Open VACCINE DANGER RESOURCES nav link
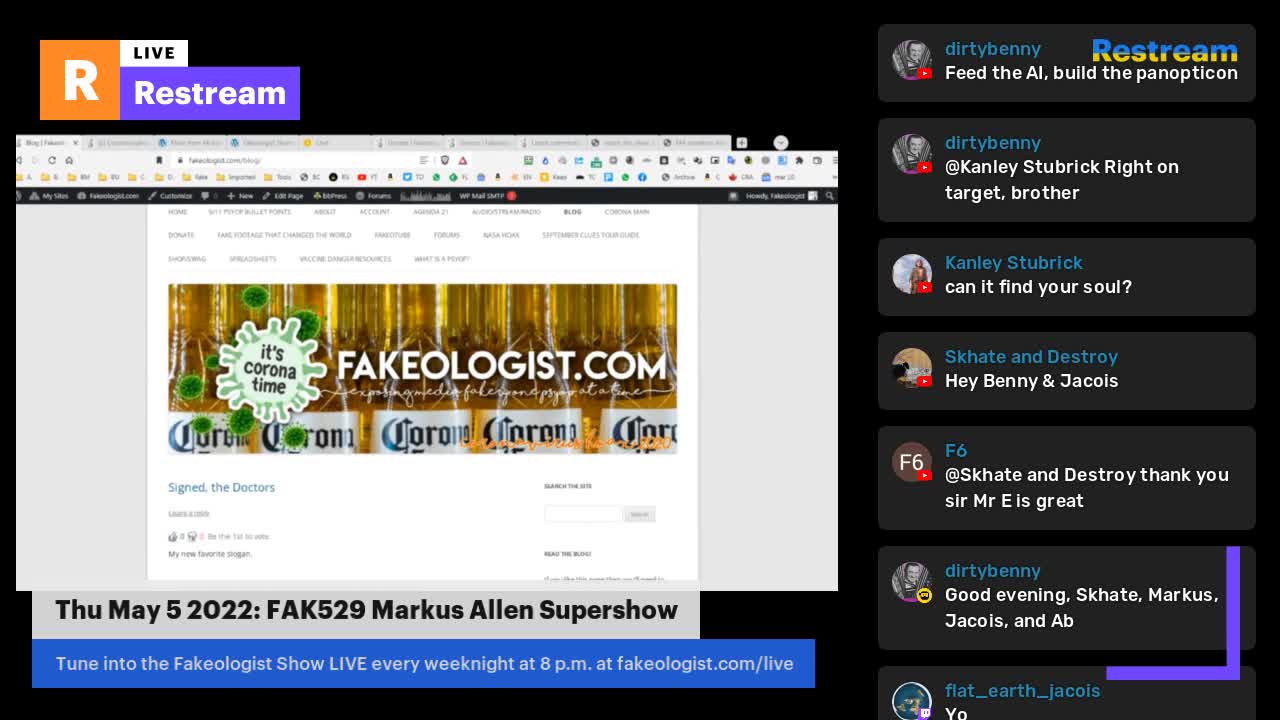The image size is (1280, 720). (345, 259)
